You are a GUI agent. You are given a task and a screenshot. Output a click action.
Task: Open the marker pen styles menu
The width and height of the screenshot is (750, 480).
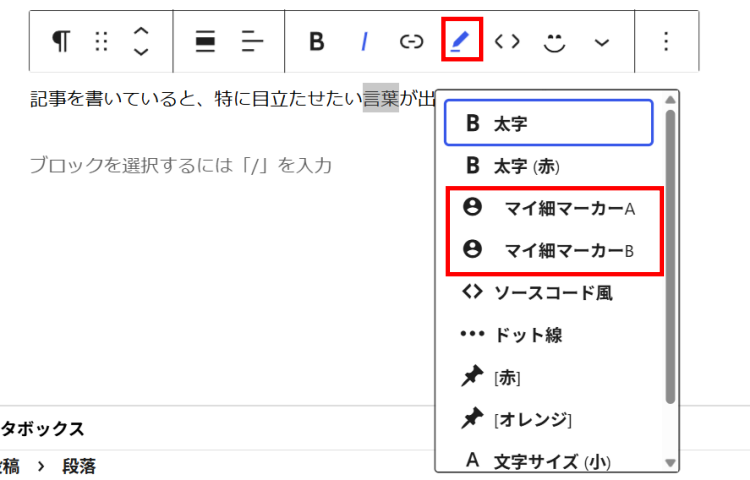(x=462, y=40)
